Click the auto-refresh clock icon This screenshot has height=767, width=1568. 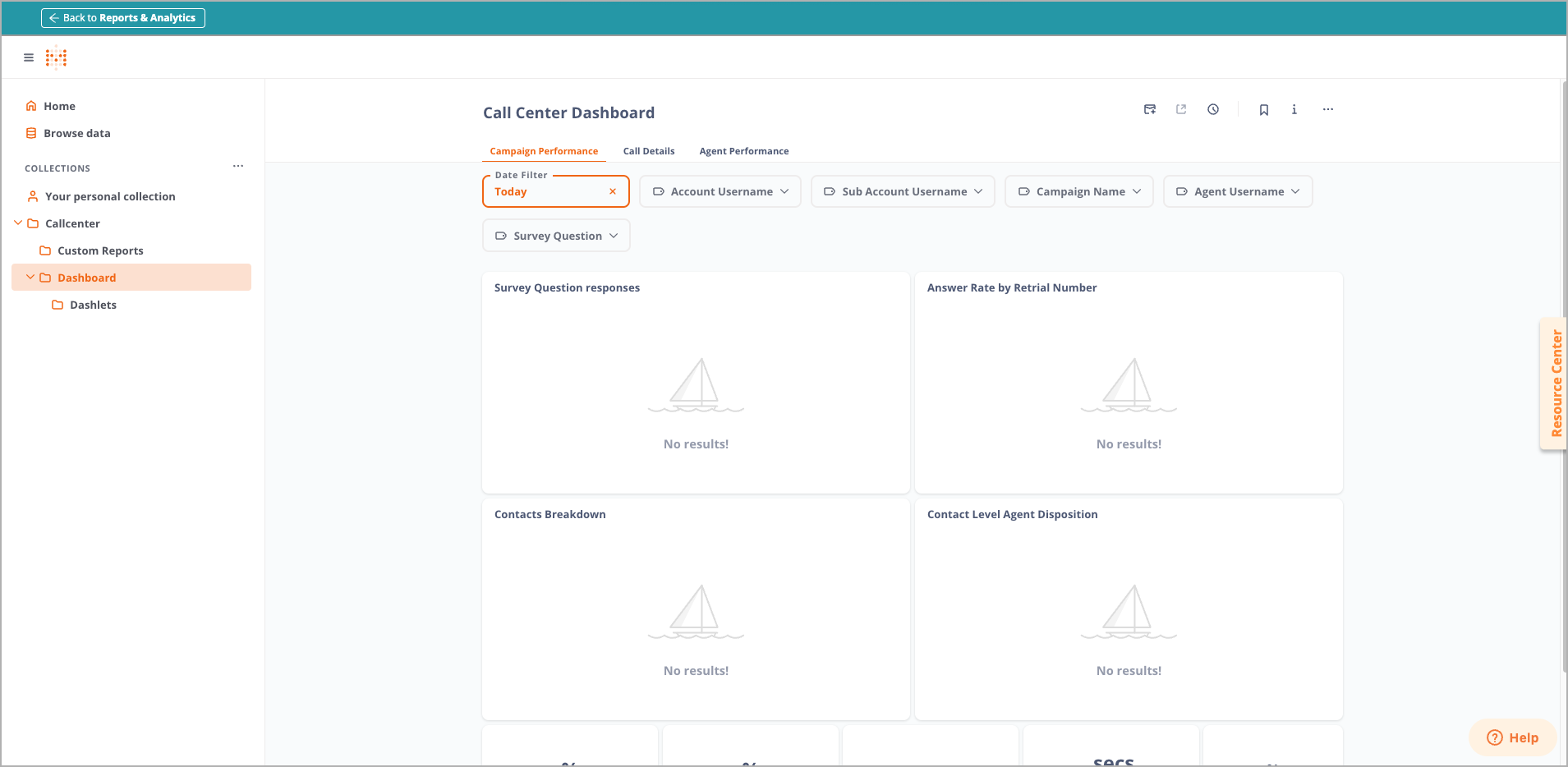[1213, 109]
